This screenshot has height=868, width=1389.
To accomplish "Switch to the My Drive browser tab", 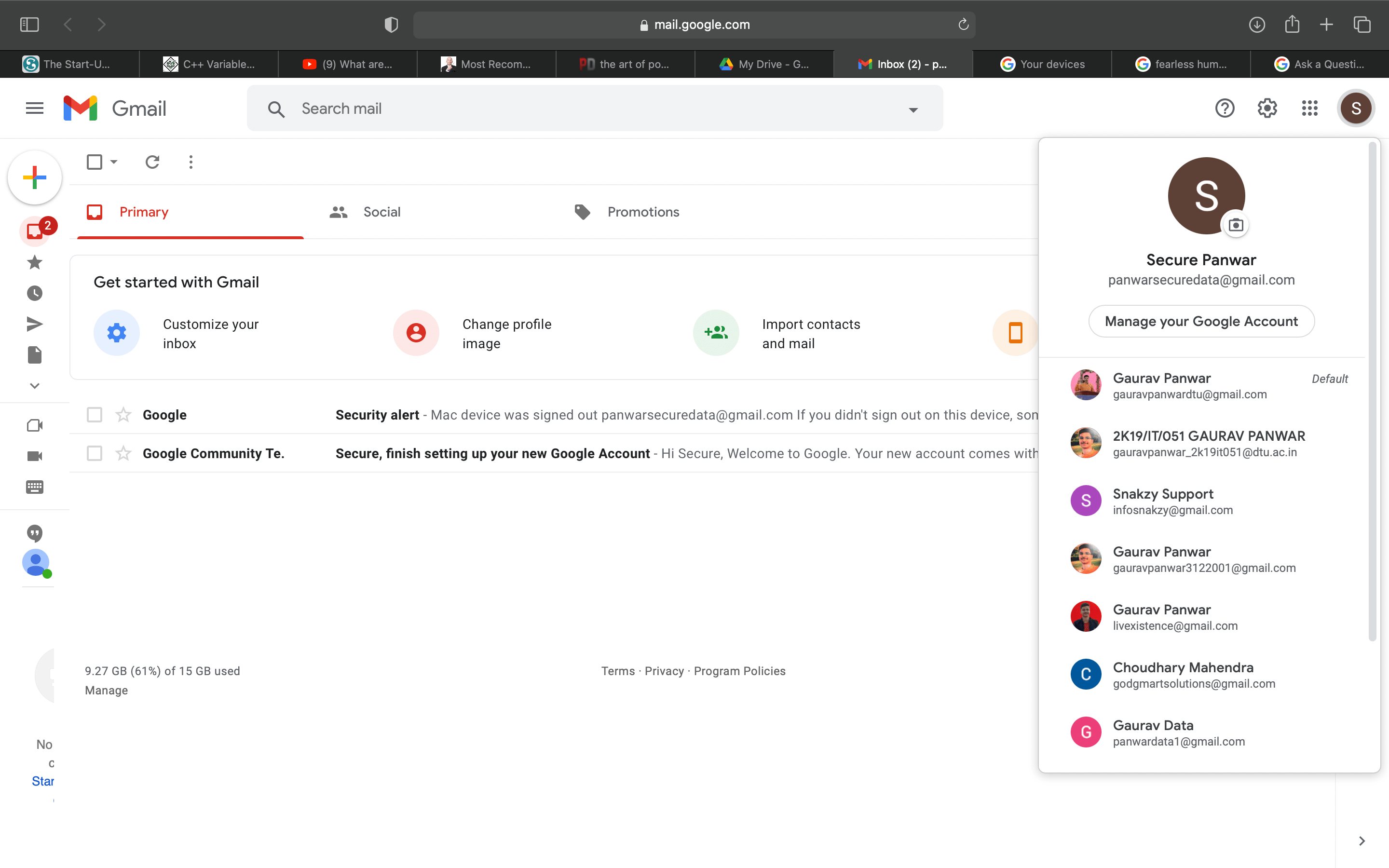I will click(764, 64).
